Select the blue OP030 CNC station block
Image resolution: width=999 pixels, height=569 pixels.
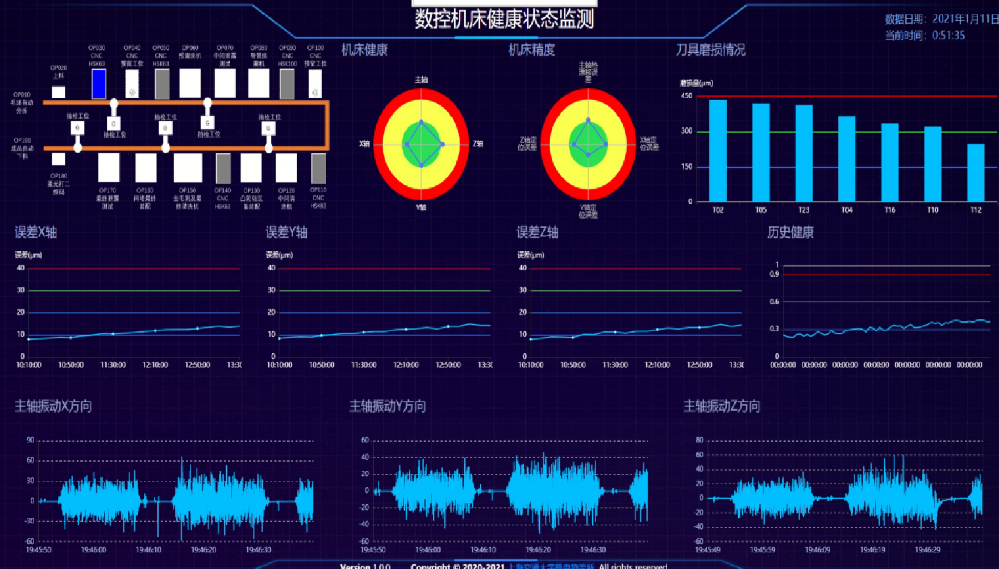[x=98, y=84]
